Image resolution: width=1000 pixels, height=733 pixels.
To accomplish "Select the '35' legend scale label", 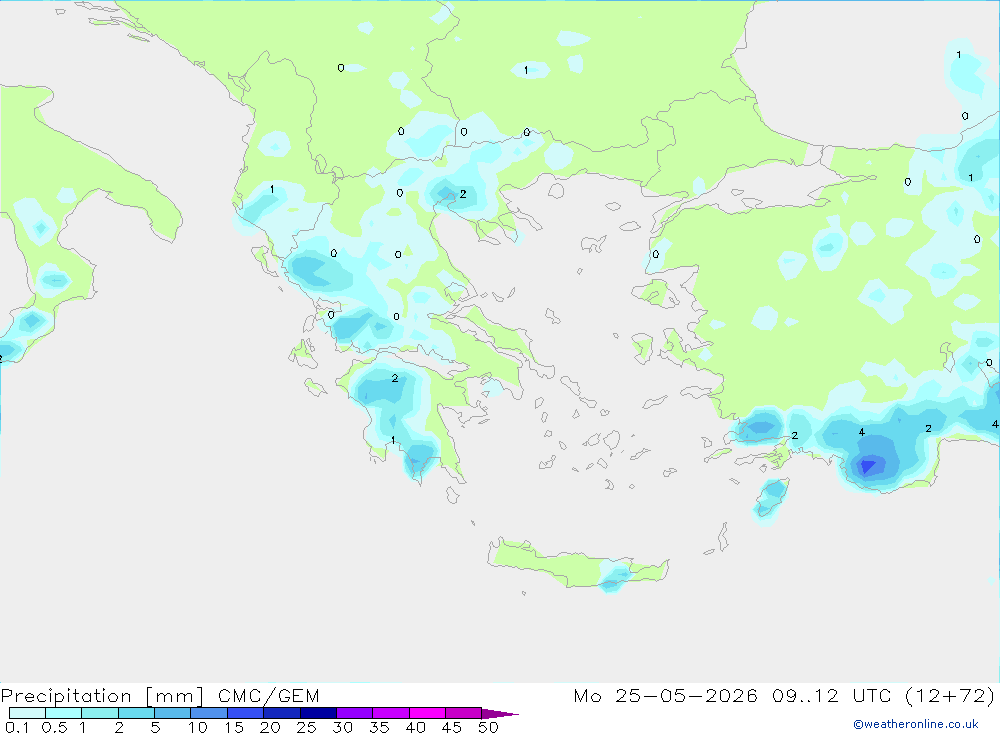I will (379, 727).
